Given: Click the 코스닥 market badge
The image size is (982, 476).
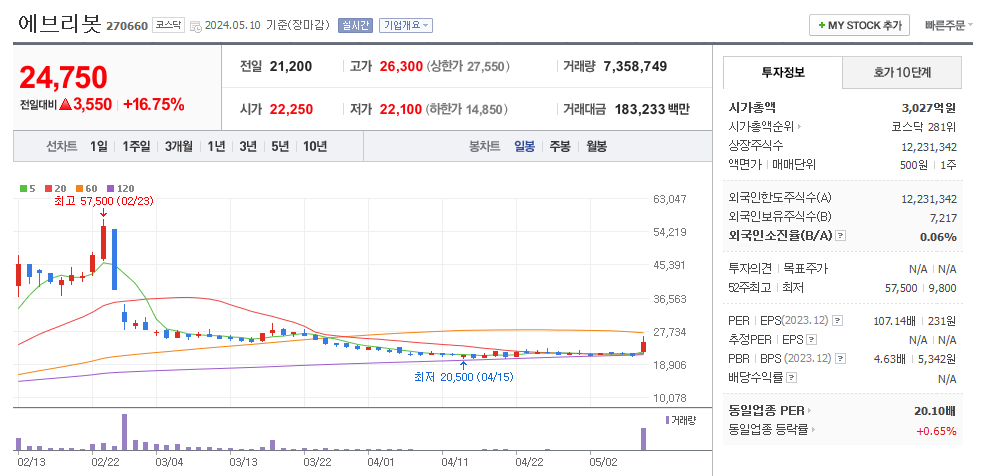Looking at the screenshot, I should pos(168,26).
